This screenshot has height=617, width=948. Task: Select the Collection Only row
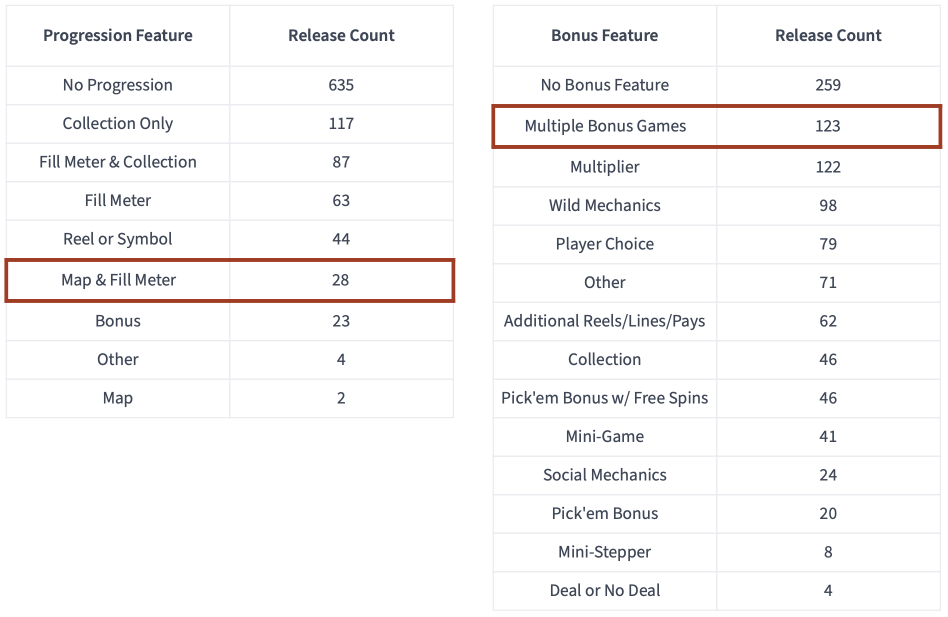tap(230, 124)
